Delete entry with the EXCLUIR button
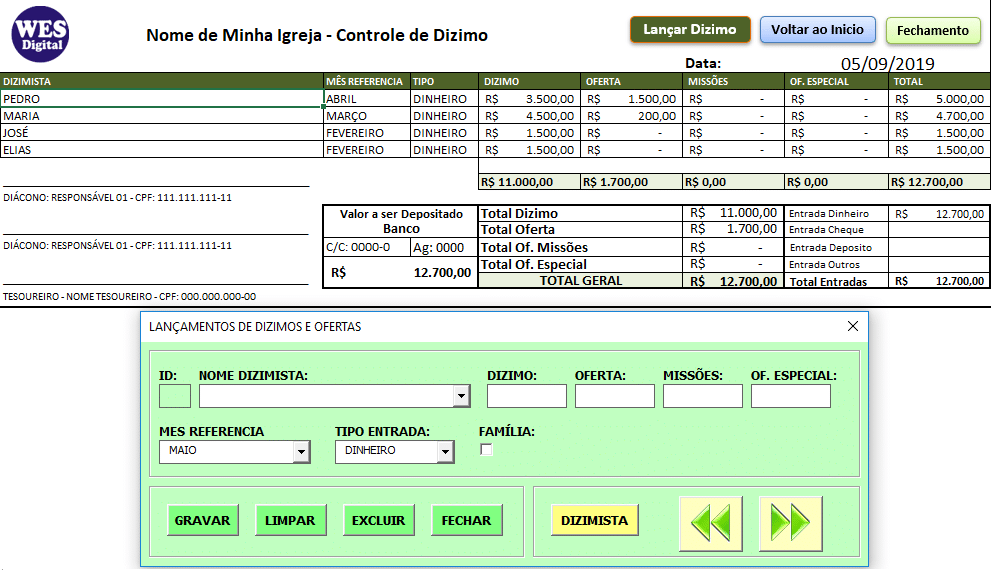 (379, 520)
